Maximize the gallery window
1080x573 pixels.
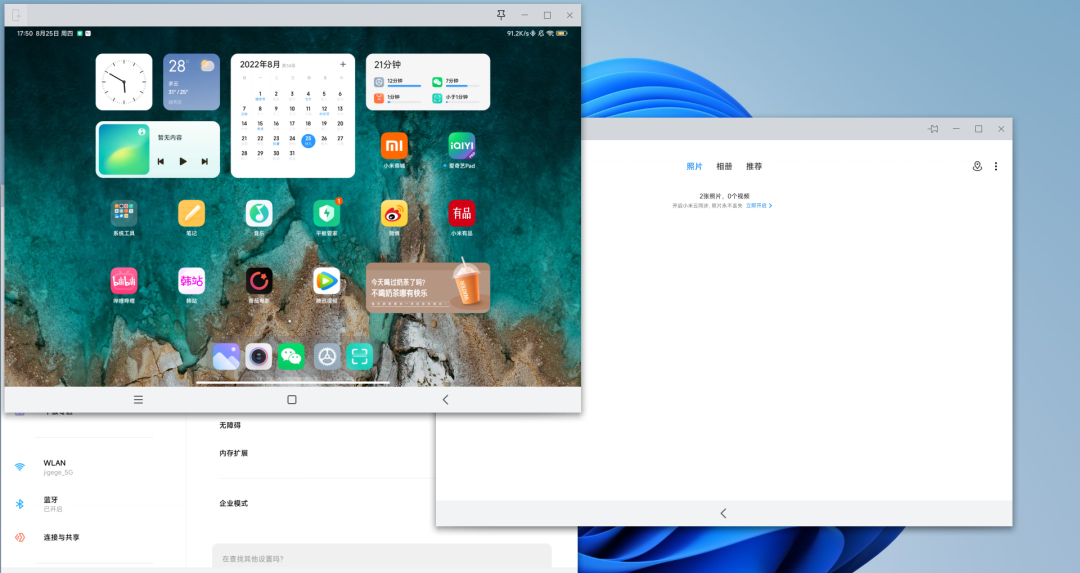tap(978, 129)
